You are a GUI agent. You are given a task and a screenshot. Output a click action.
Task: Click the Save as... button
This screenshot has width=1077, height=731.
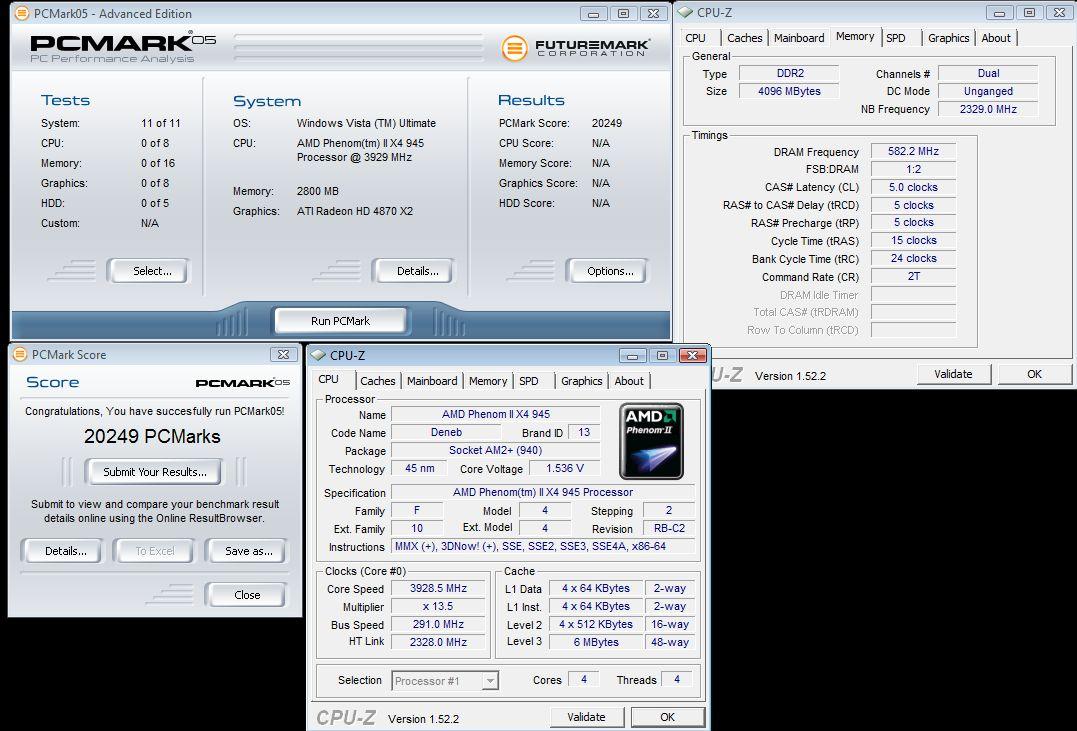(x=247, y=551)
